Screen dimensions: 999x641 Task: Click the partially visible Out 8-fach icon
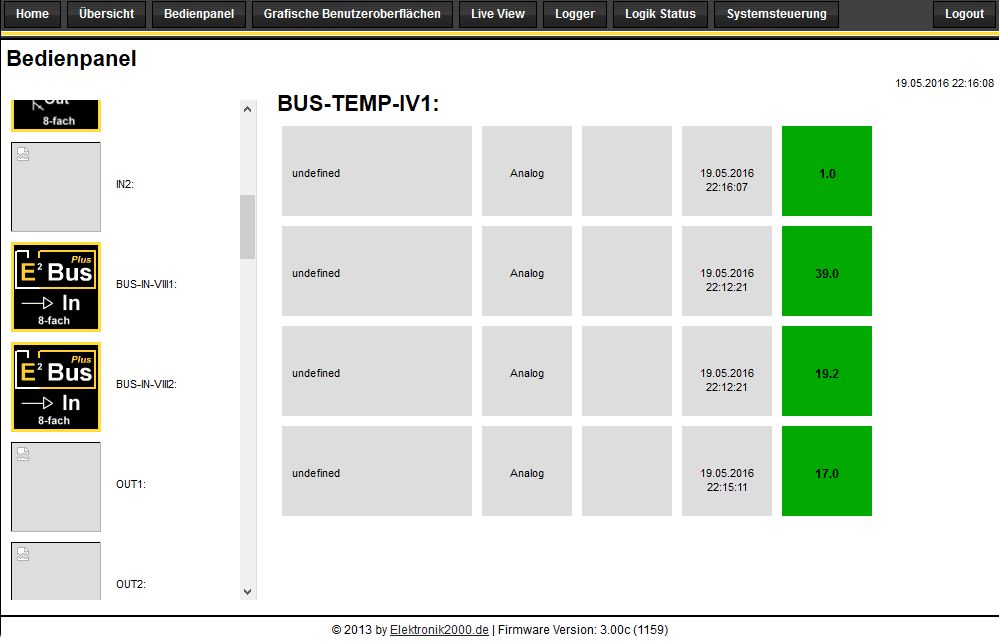click(x=56, y=115)
